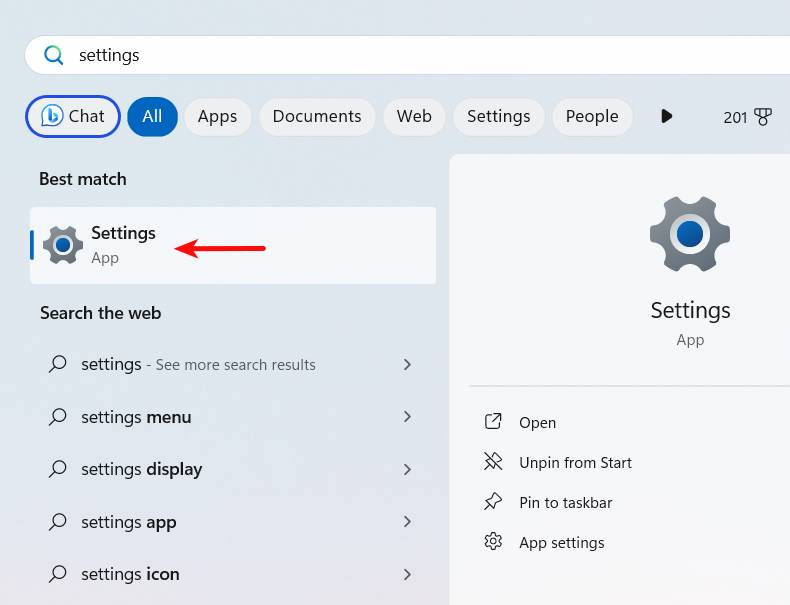Open Bing Chat pill button

click(x=73, y=116)
